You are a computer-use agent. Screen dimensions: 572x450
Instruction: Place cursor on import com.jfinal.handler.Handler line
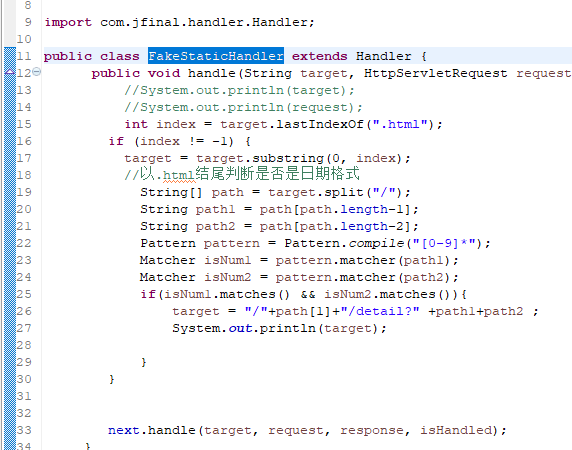179,22
